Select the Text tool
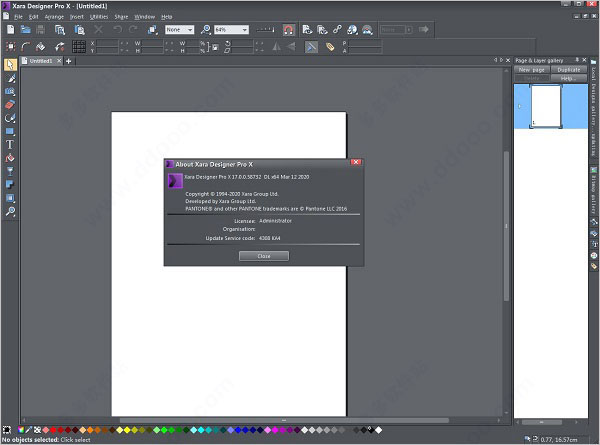This screenshot has width=600, height=445. coord(10,145)
